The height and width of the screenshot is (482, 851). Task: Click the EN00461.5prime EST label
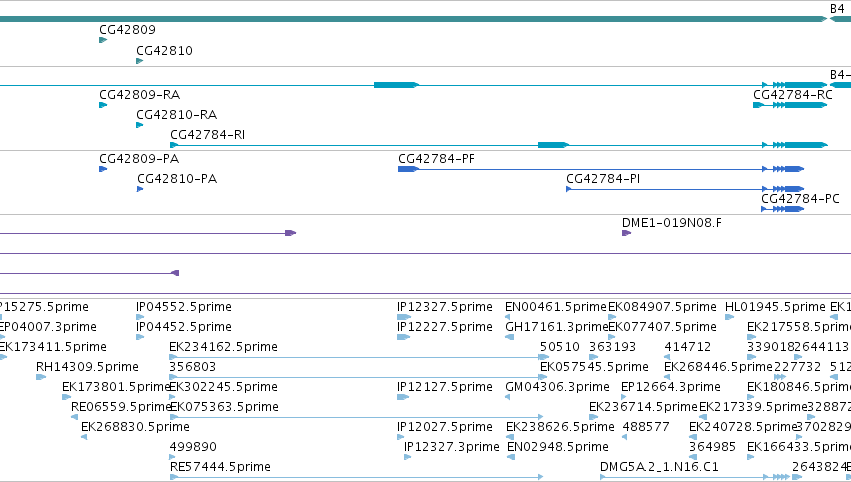coord(556,307)
